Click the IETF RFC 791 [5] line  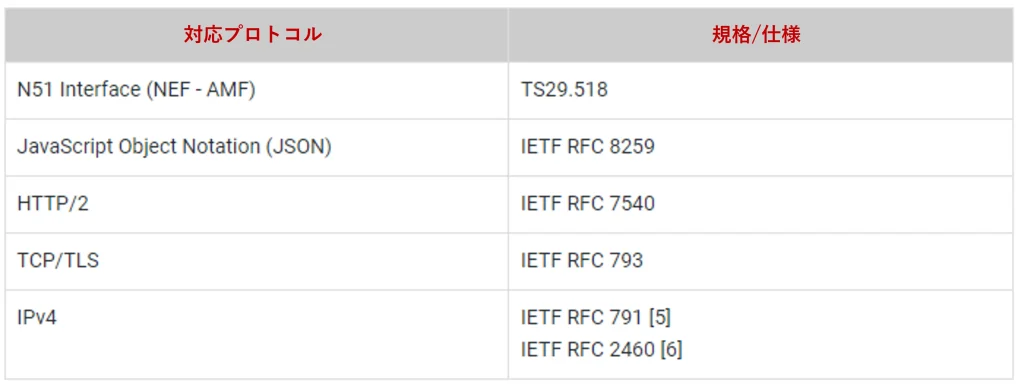(596, 317)
